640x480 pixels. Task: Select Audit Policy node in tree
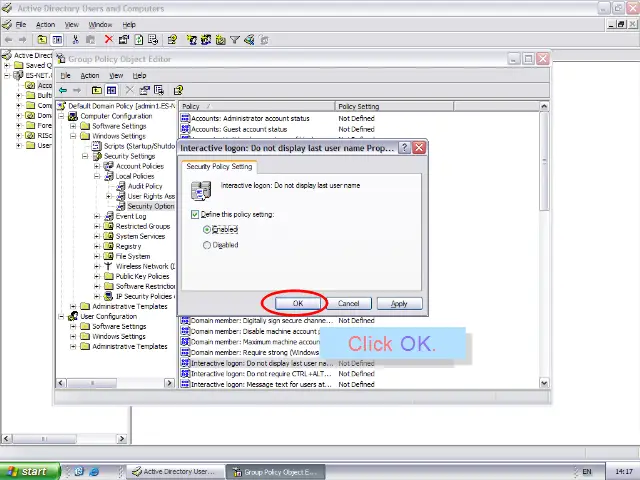point(144,186)
